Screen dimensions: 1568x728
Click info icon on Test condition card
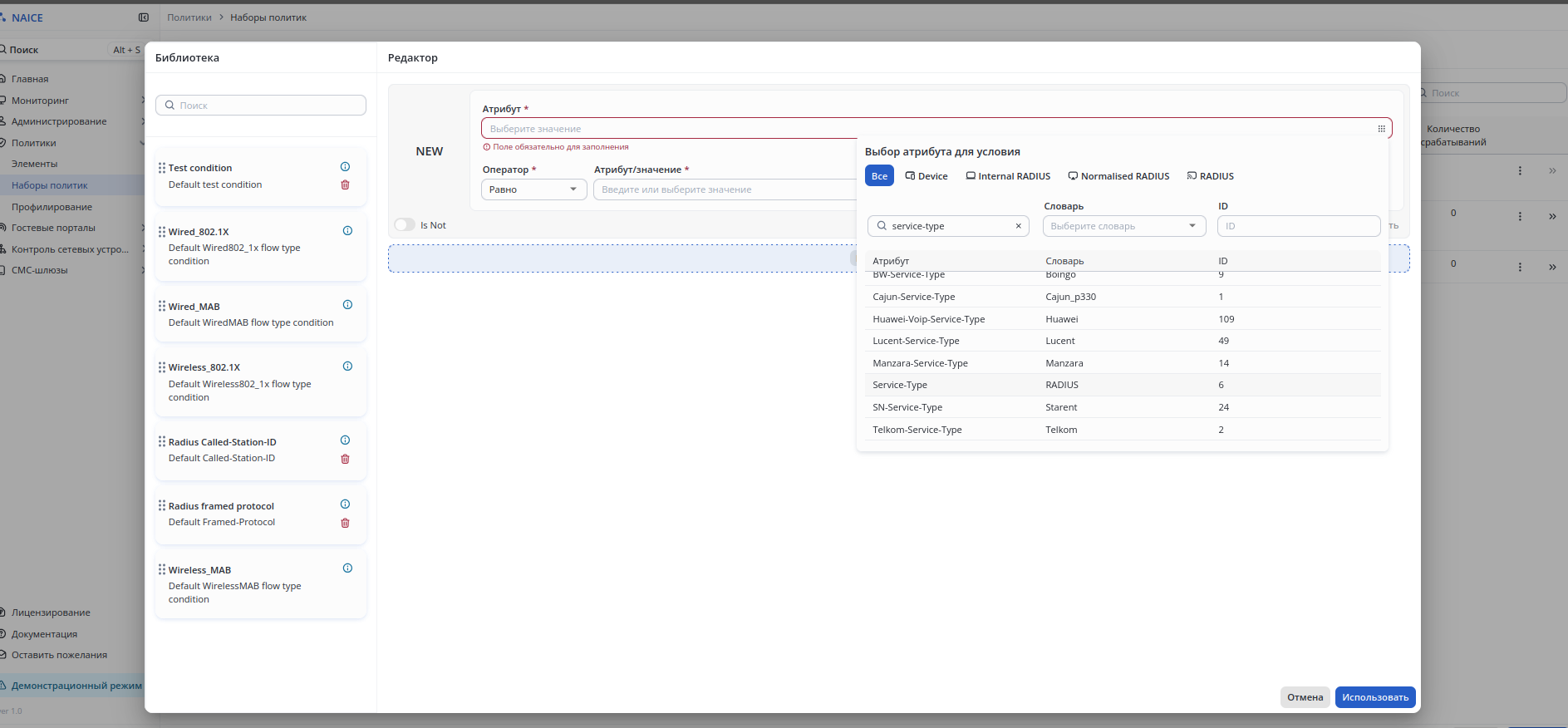[345, 167]
